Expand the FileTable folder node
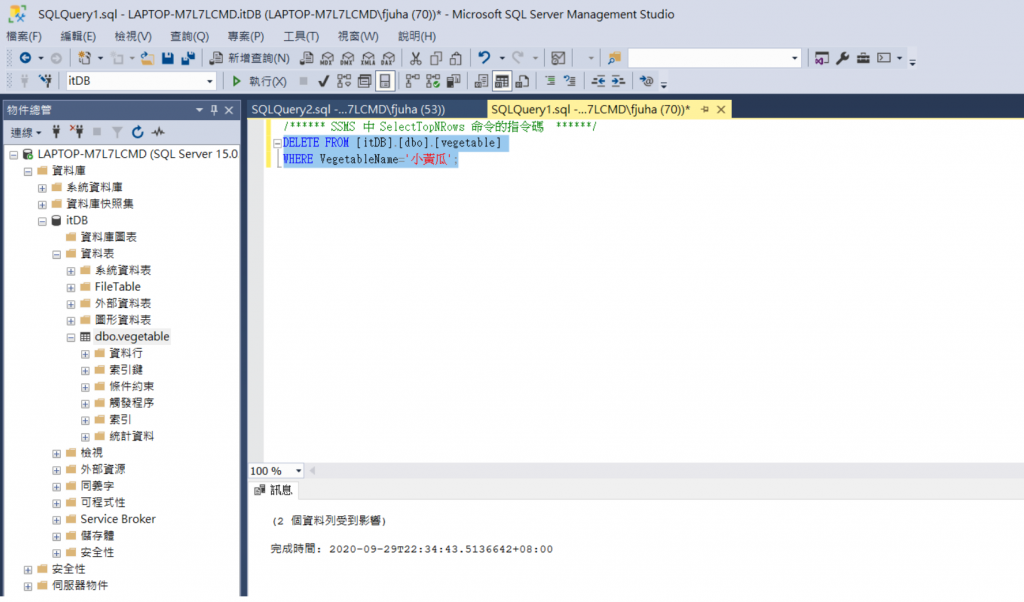This screenshot has width=1024, height=602. point(71,288)
